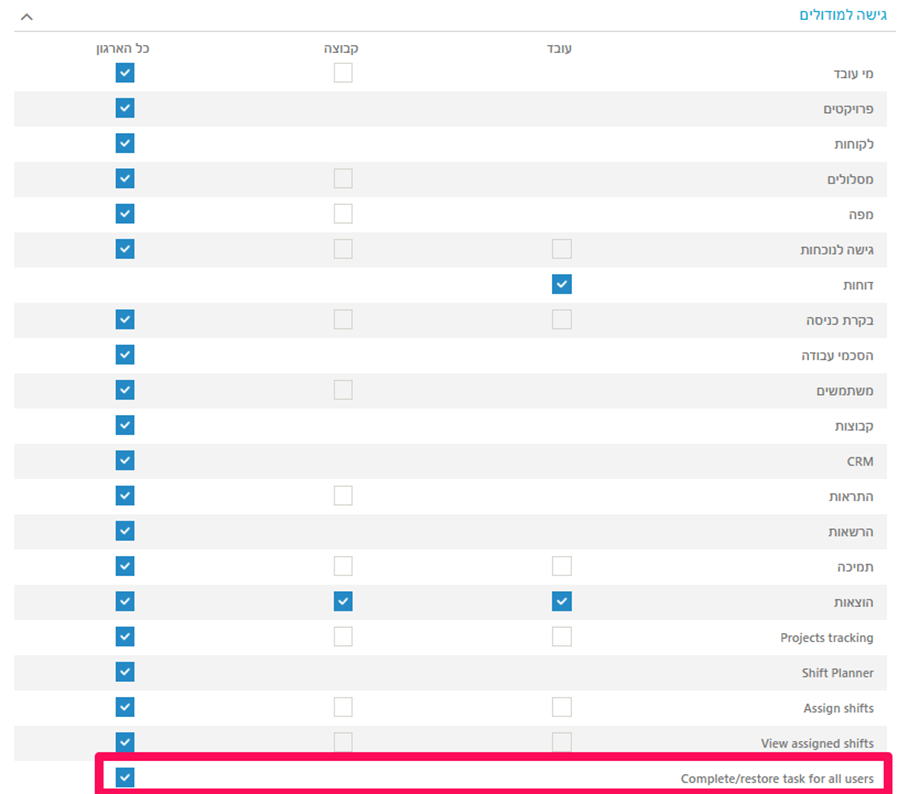Uncheck כל הארגון for פרויקטים
This screenshot has width=898, height=794.
(125, 108)
